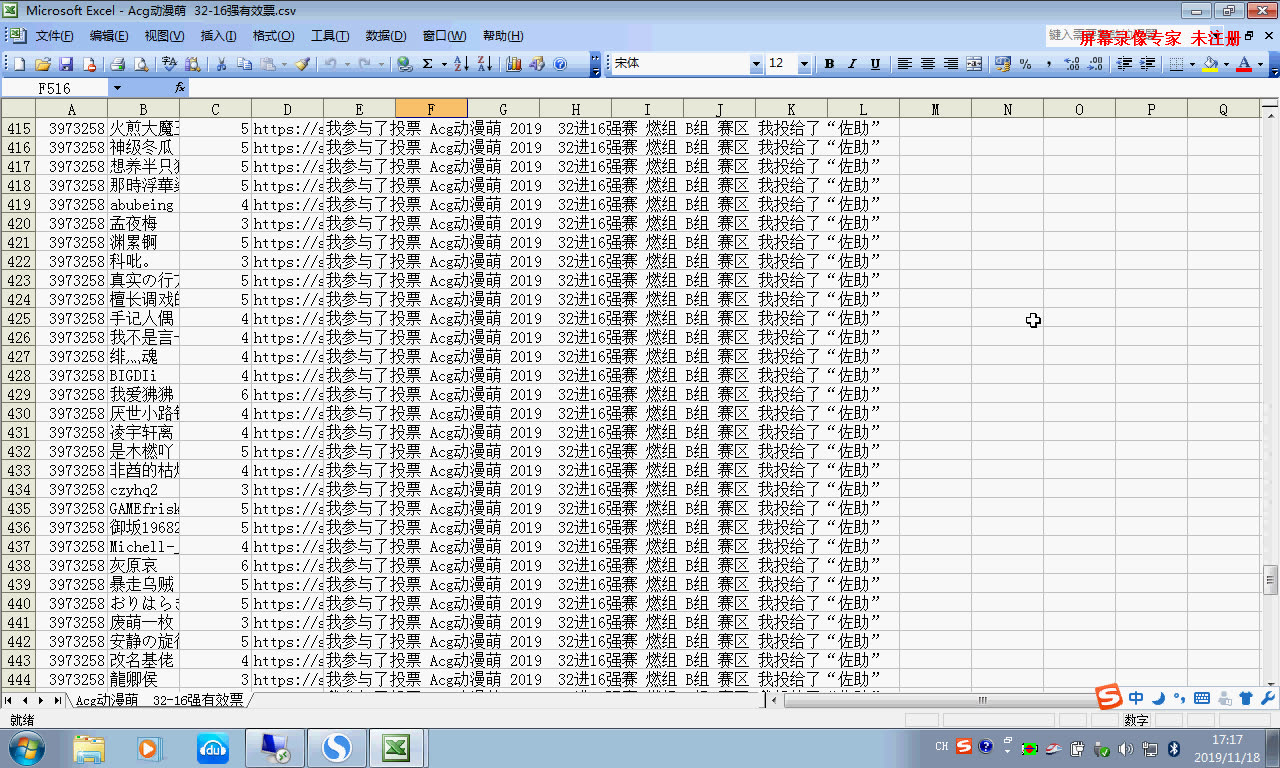The height and width of the screenshot is (768, 1280).
Task: Click the Select All corner button
Action: pyautogui.click(x=18, y=109)
